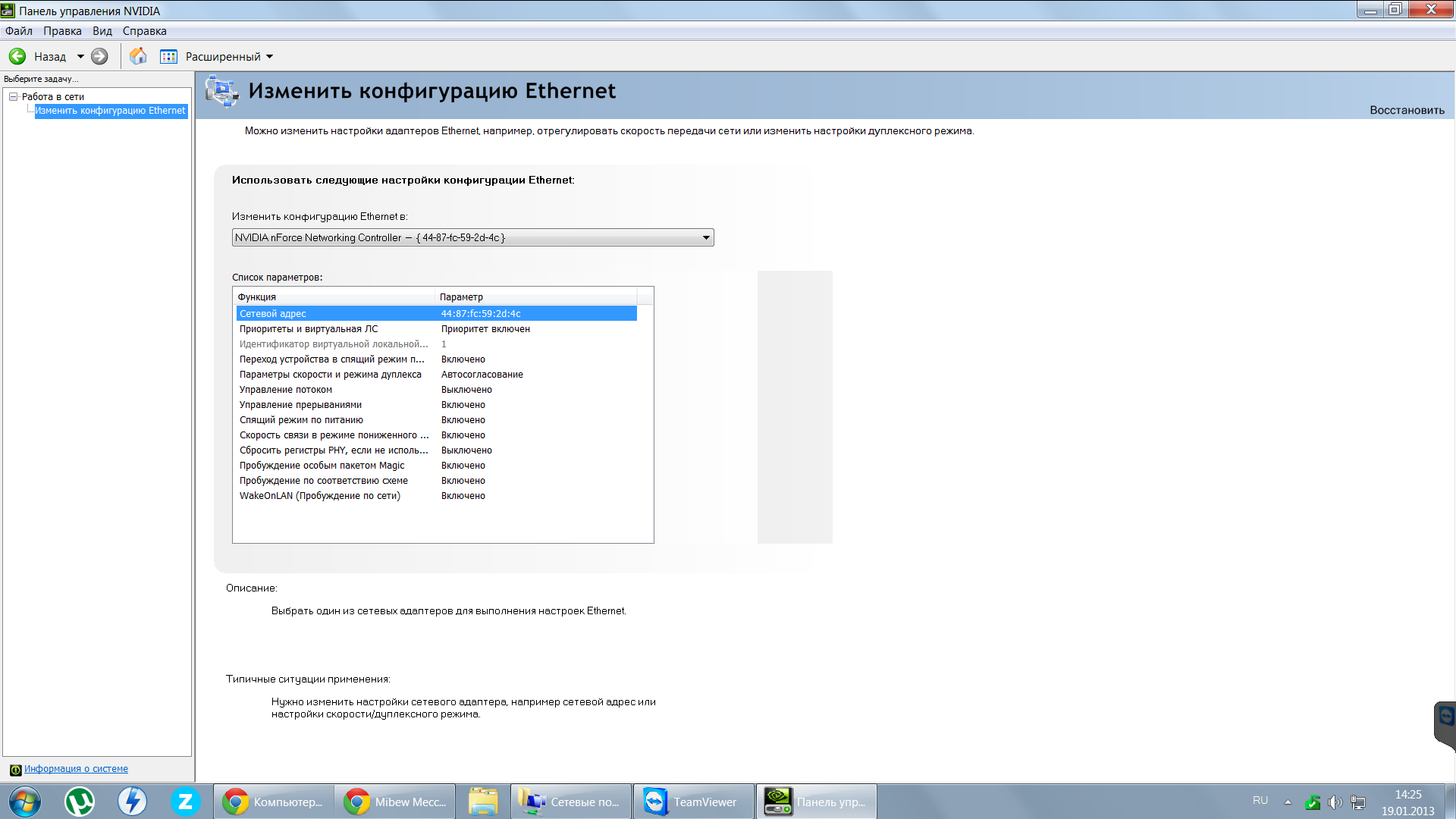
Task: Click the view mode grid icon
Action: [168, 56]
